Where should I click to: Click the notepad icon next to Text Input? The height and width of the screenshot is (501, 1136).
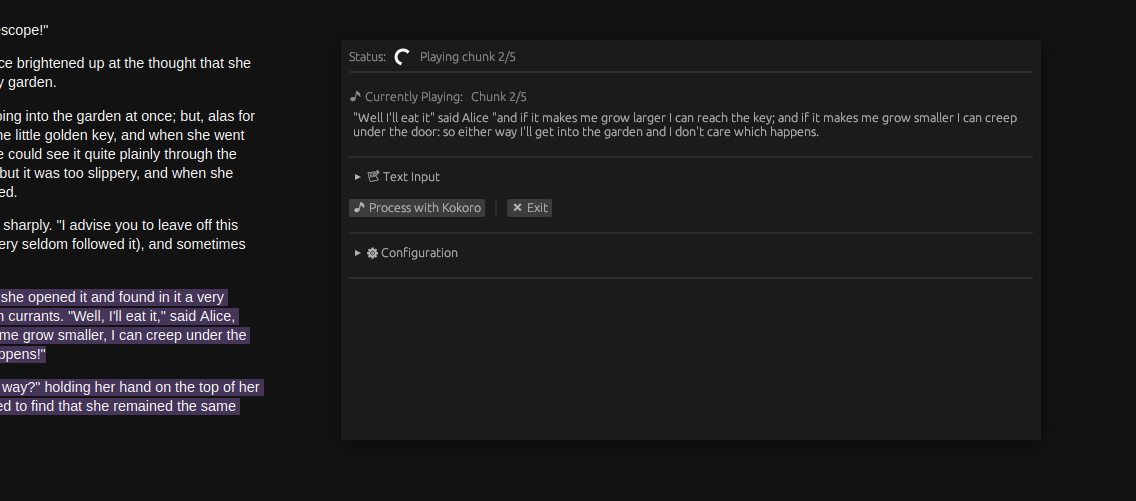point(373,177)
